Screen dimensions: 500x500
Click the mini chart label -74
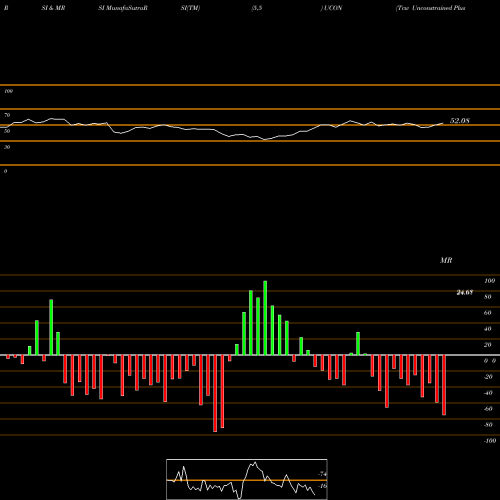(323, 474)
